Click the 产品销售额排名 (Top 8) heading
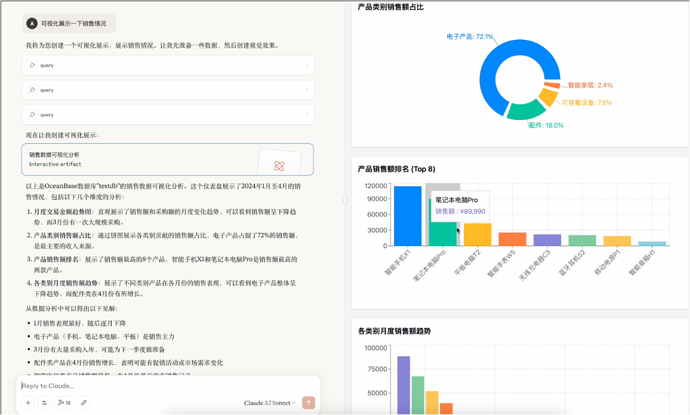 pyautogui.click(x=396, y=169)
